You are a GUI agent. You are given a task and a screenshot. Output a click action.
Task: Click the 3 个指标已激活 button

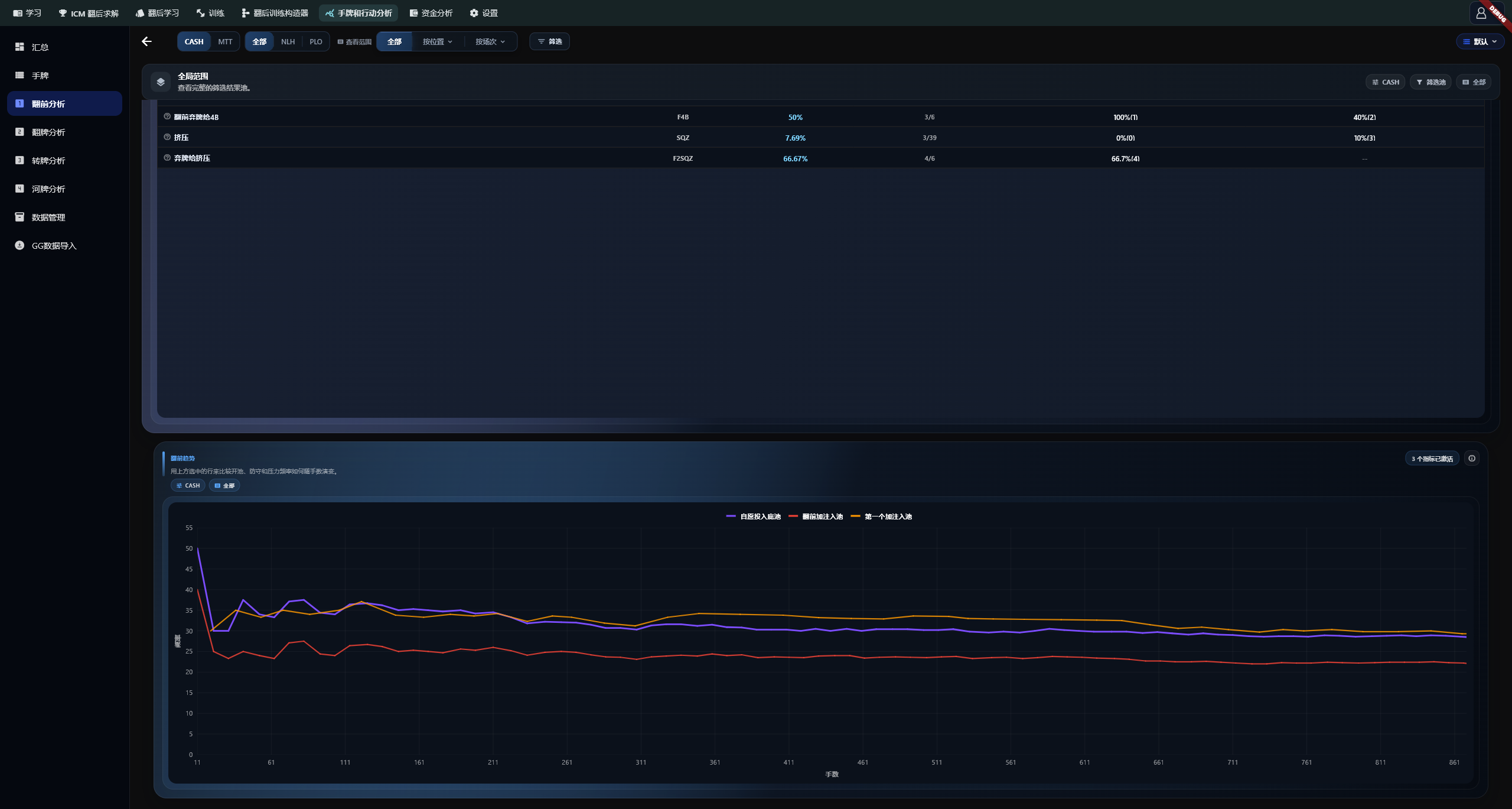coord(1432,459)
